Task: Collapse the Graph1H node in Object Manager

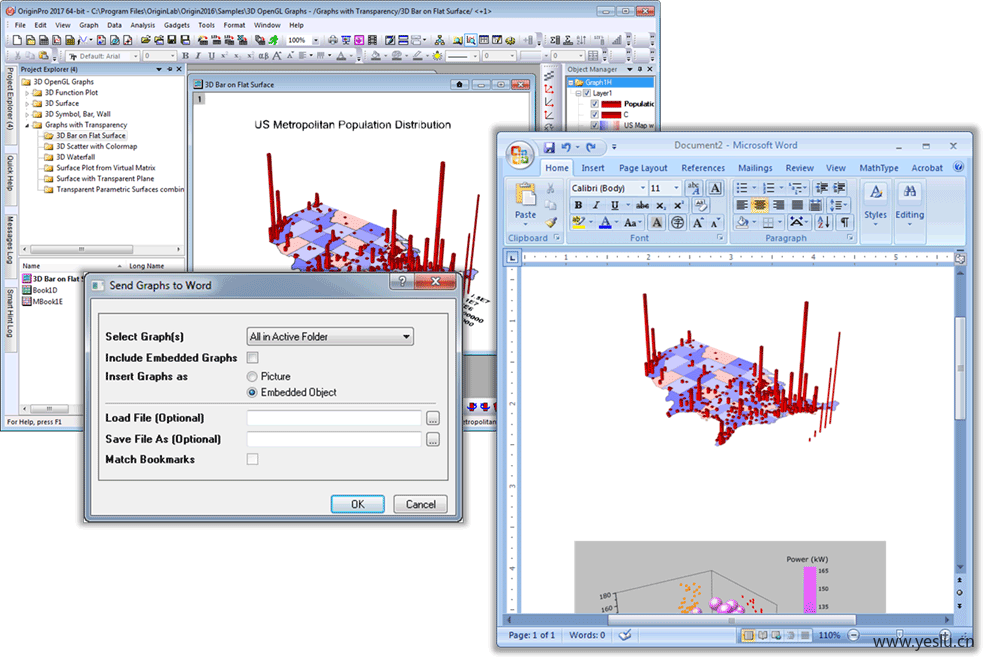Action: pyautogui.click(x=571, y=82)
